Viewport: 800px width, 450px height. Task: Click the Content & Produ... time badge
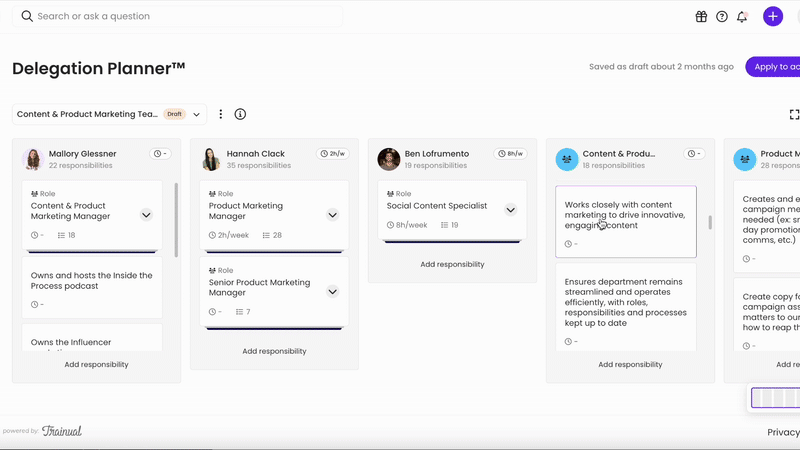pyautogui.click(x=694, y=154)
